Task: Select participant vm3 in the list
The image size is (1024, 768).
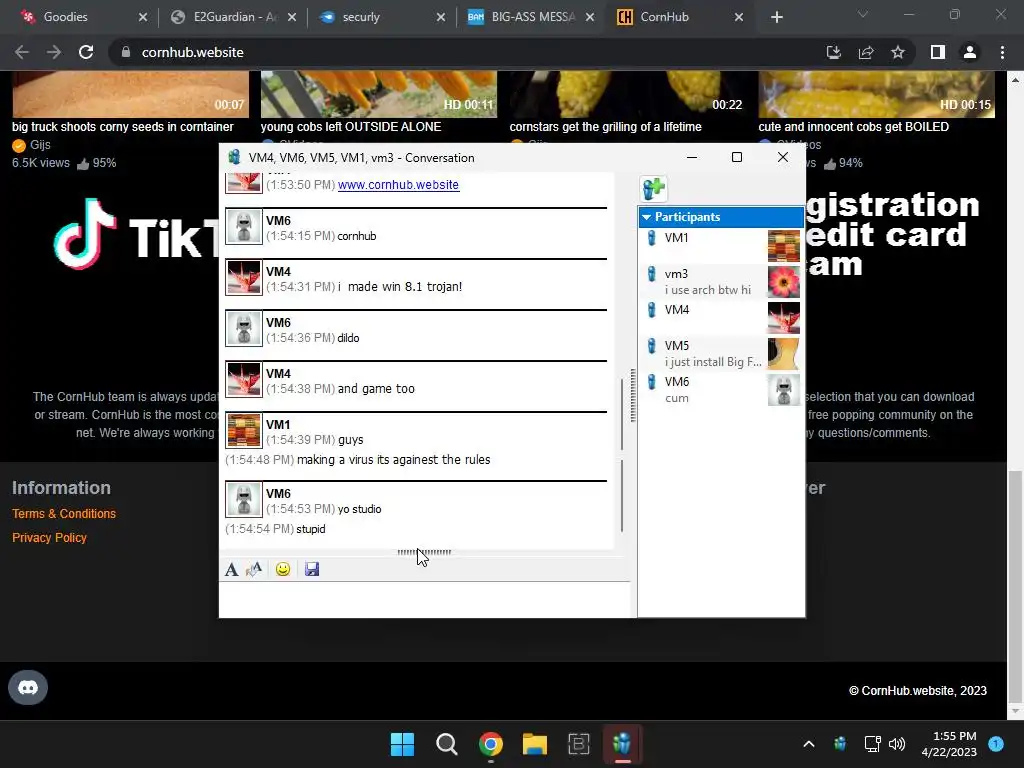Action: tap(721, 281)
